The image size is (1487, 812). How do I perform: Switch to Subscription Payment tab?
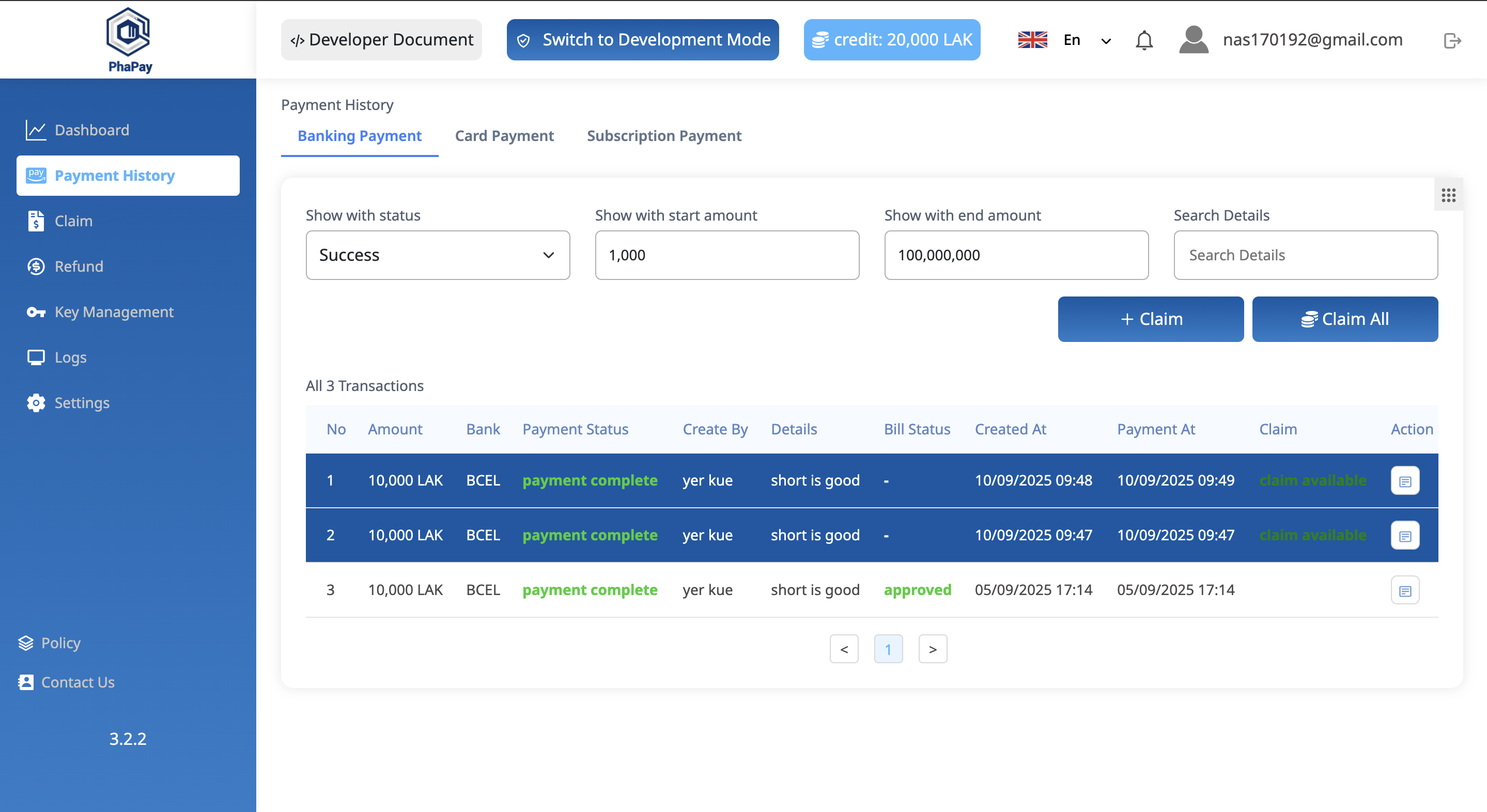[x=664, y=136]
